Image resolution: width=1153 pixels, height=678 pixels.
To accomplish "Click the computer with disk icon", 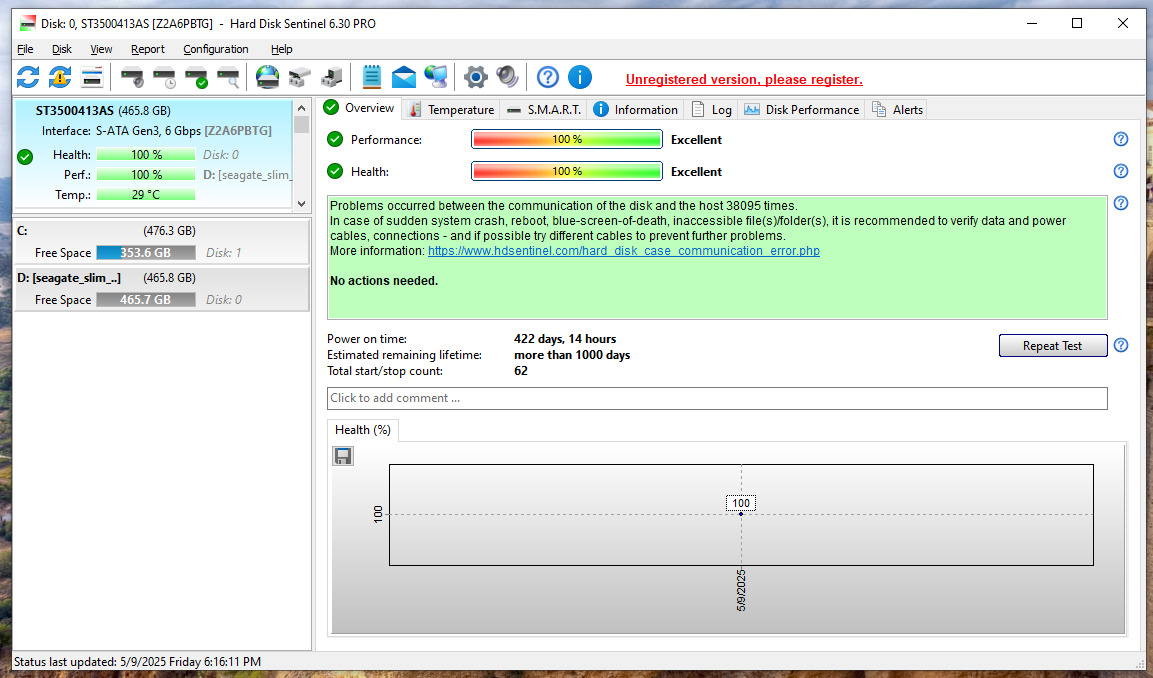I will click(x=332, y=76).
